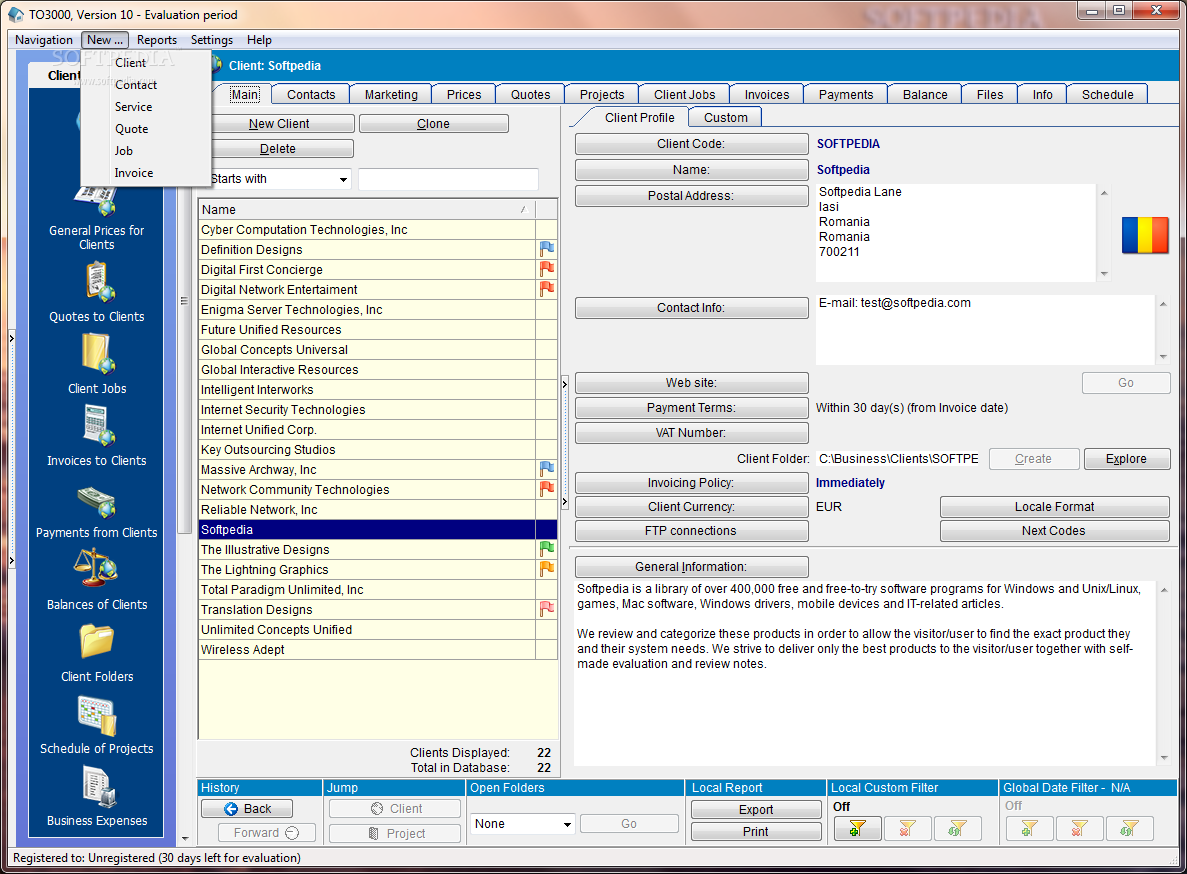The image size is (1187, 874).
Task: Open Client Jobs sidebar icon
Action: tap(98, 353)
